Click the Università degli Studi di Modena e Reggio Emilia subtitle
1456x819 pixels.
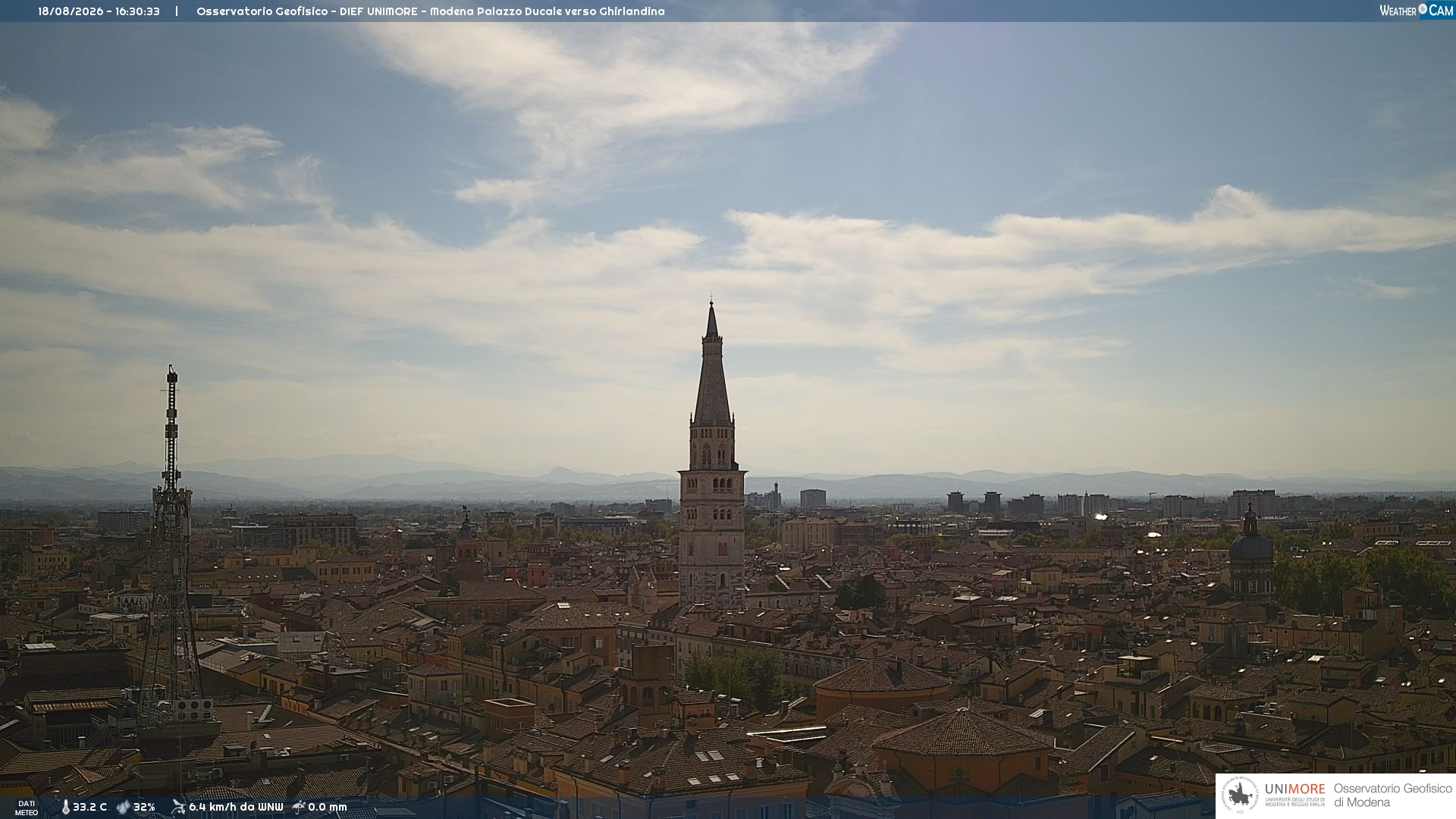(1294, 801)
